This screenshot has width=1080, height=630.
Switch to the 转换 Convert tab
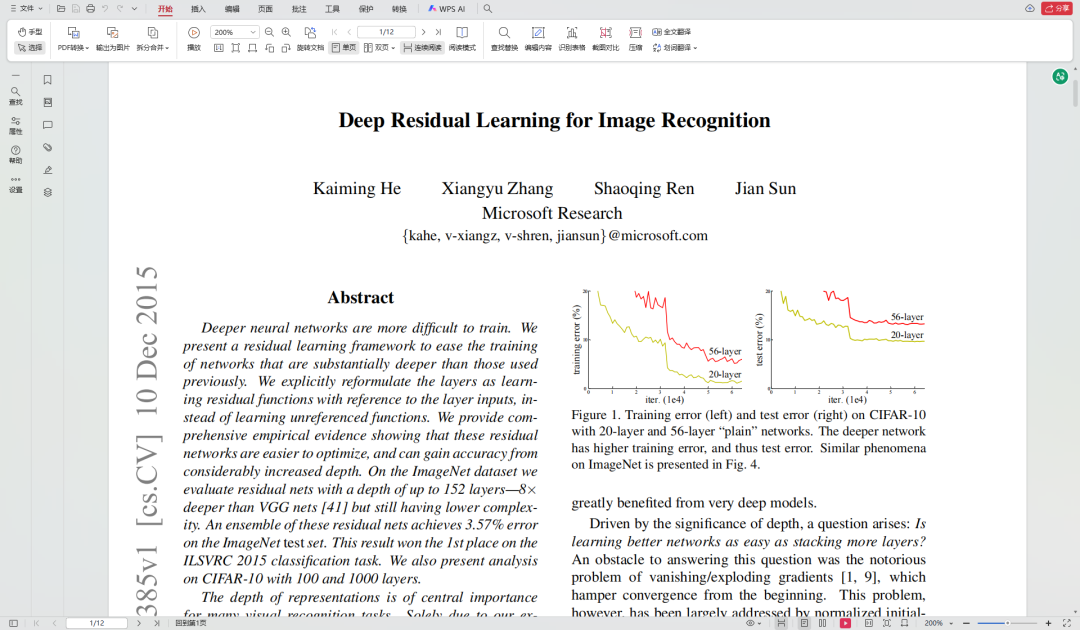pyautogui.click(x=399, y=9)
